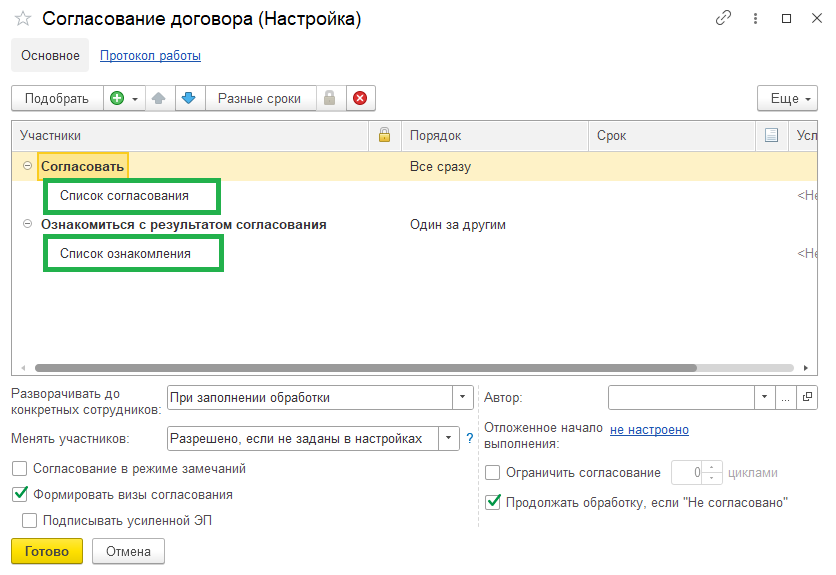
Task: Collapse the Согласовать group
Action: pos(27,166)
